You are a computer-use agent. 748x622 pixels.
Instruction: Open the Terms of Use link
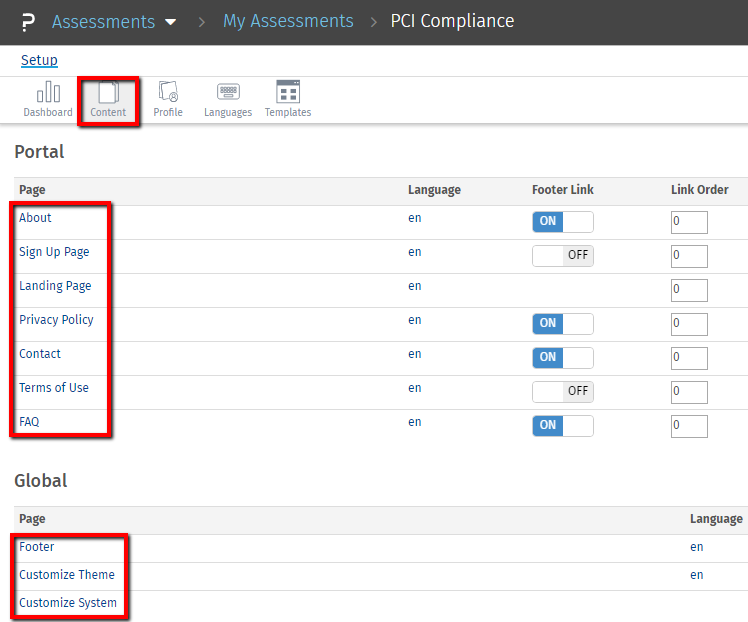pos(54,388)
